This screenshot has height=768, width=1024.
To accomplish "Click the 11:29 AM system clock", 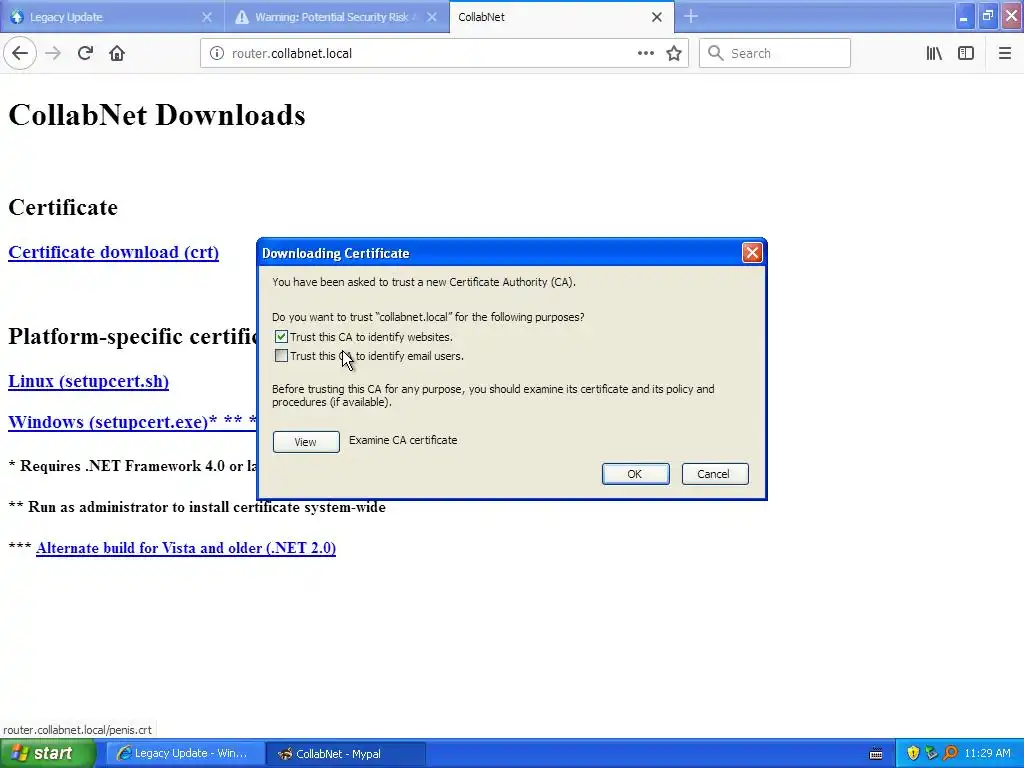I will click(x=987, y=754).
